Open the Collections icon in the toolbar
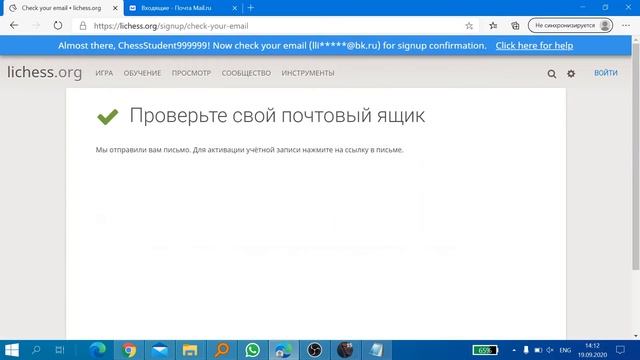 click(515, 25)
